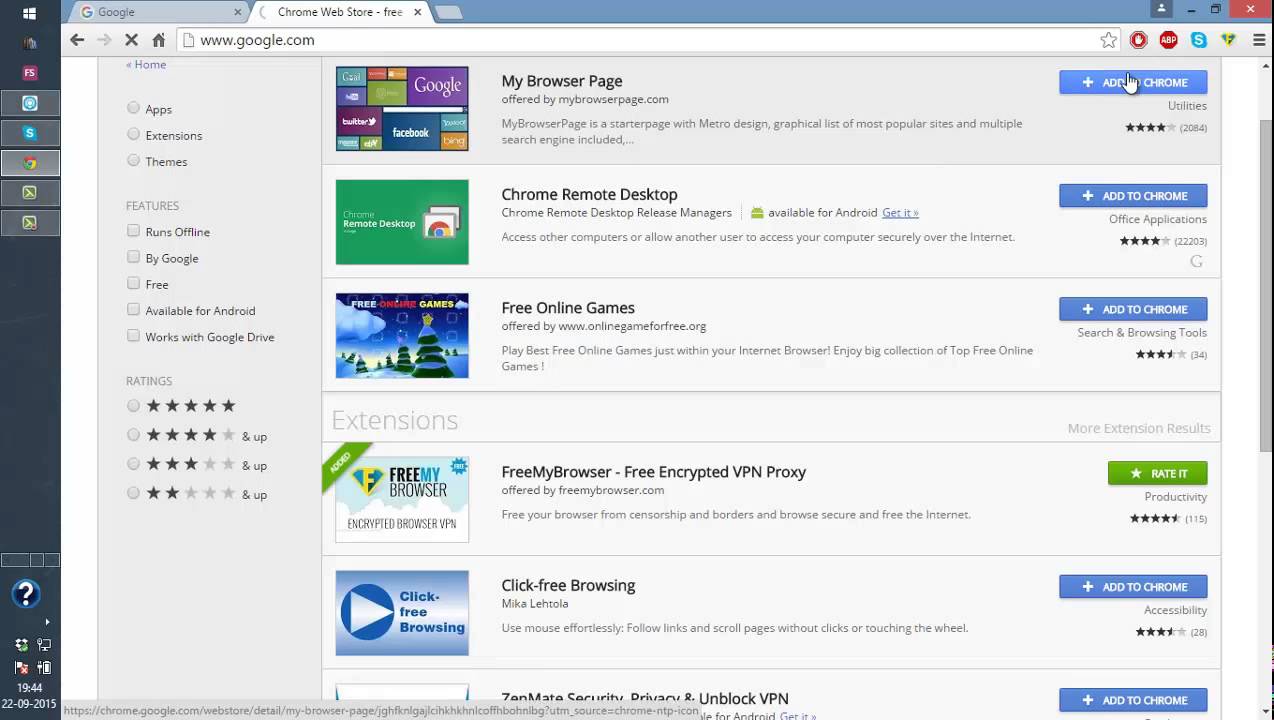This screenshot has height=720, width=1274.
Task: Open the browser home page icon
Action: [x=158, y=40]
